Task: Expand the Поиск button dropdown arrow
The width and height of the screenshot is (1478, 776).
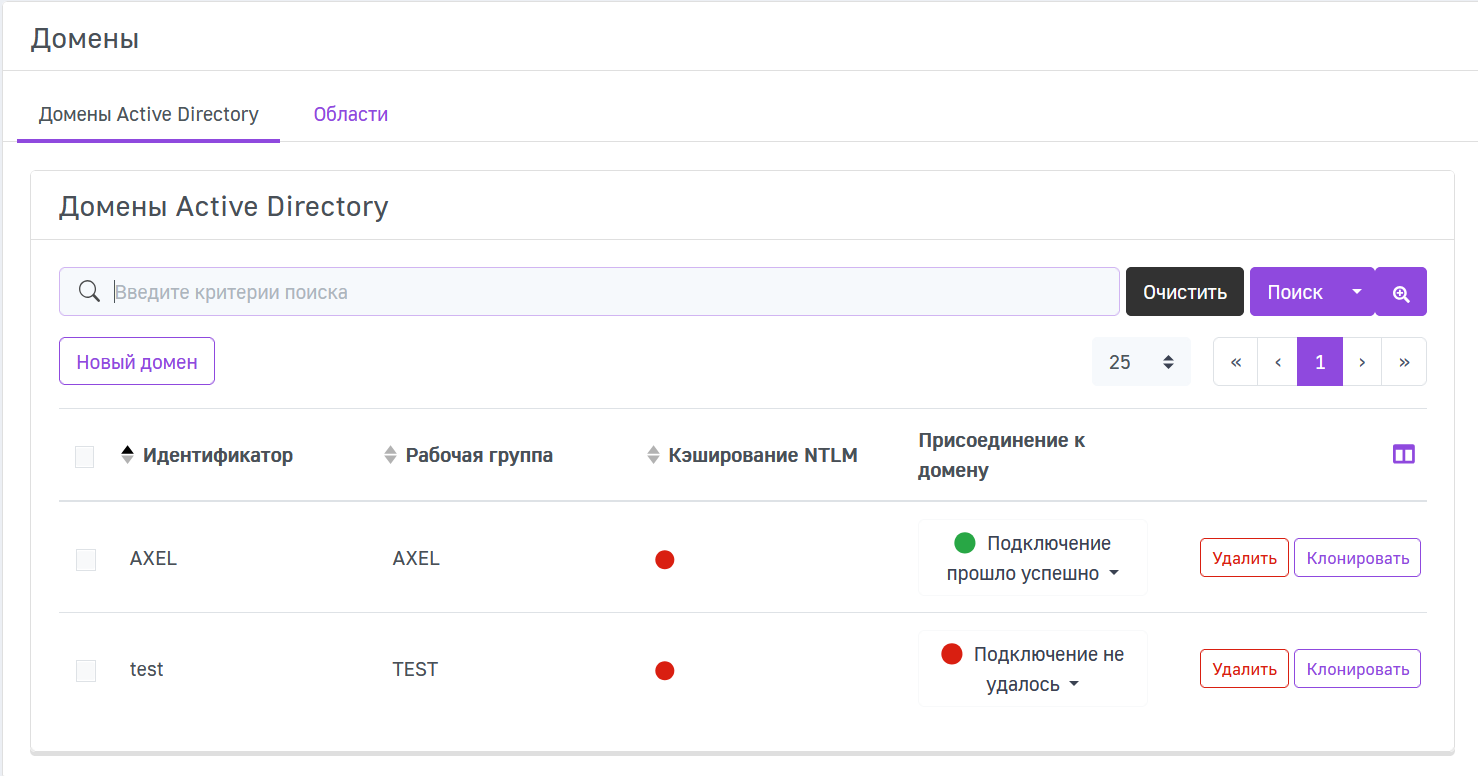Action: pyautogui.click(x=1357, y=292)
